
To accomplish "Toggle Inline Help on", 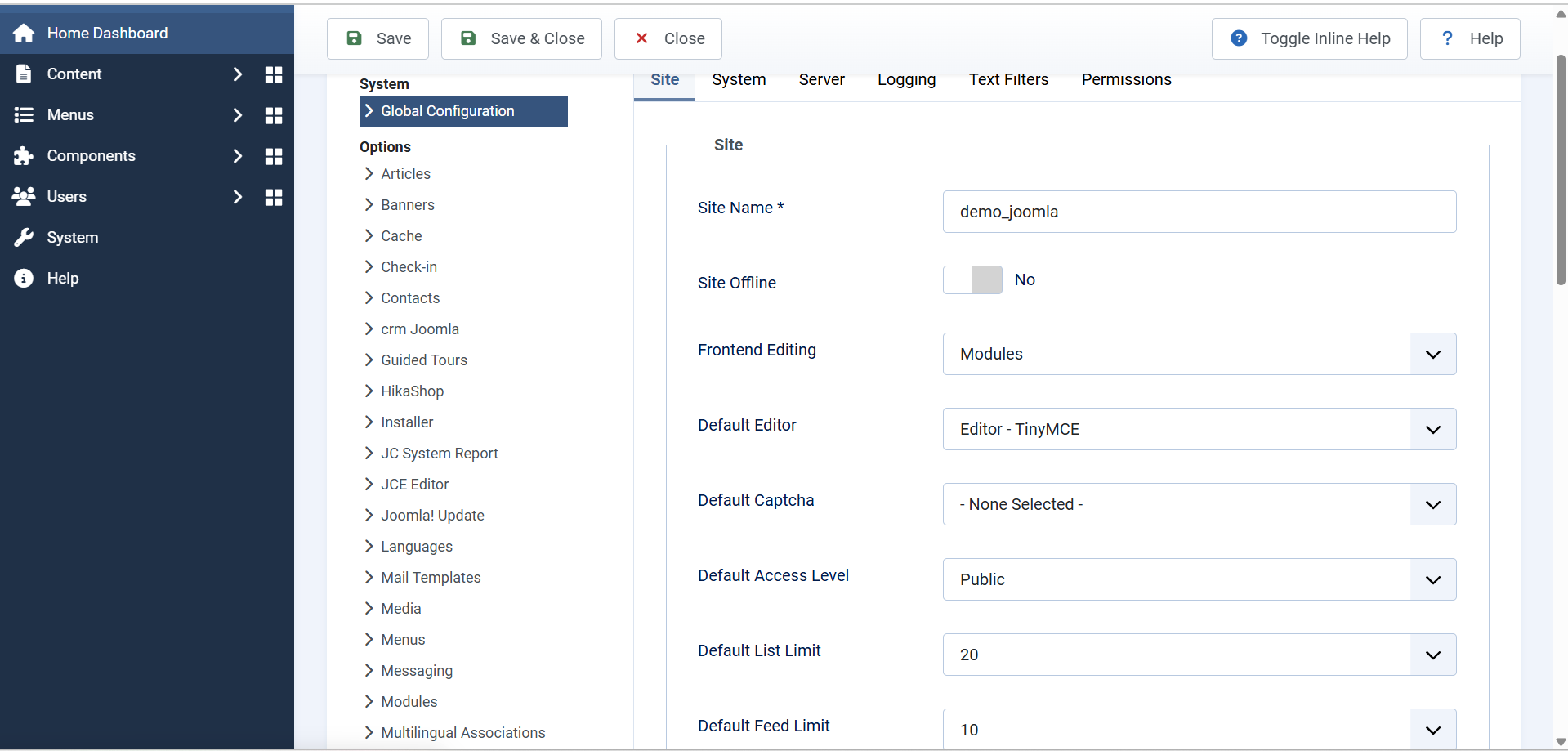I will pyautogui.click(x=1309, y=38).
